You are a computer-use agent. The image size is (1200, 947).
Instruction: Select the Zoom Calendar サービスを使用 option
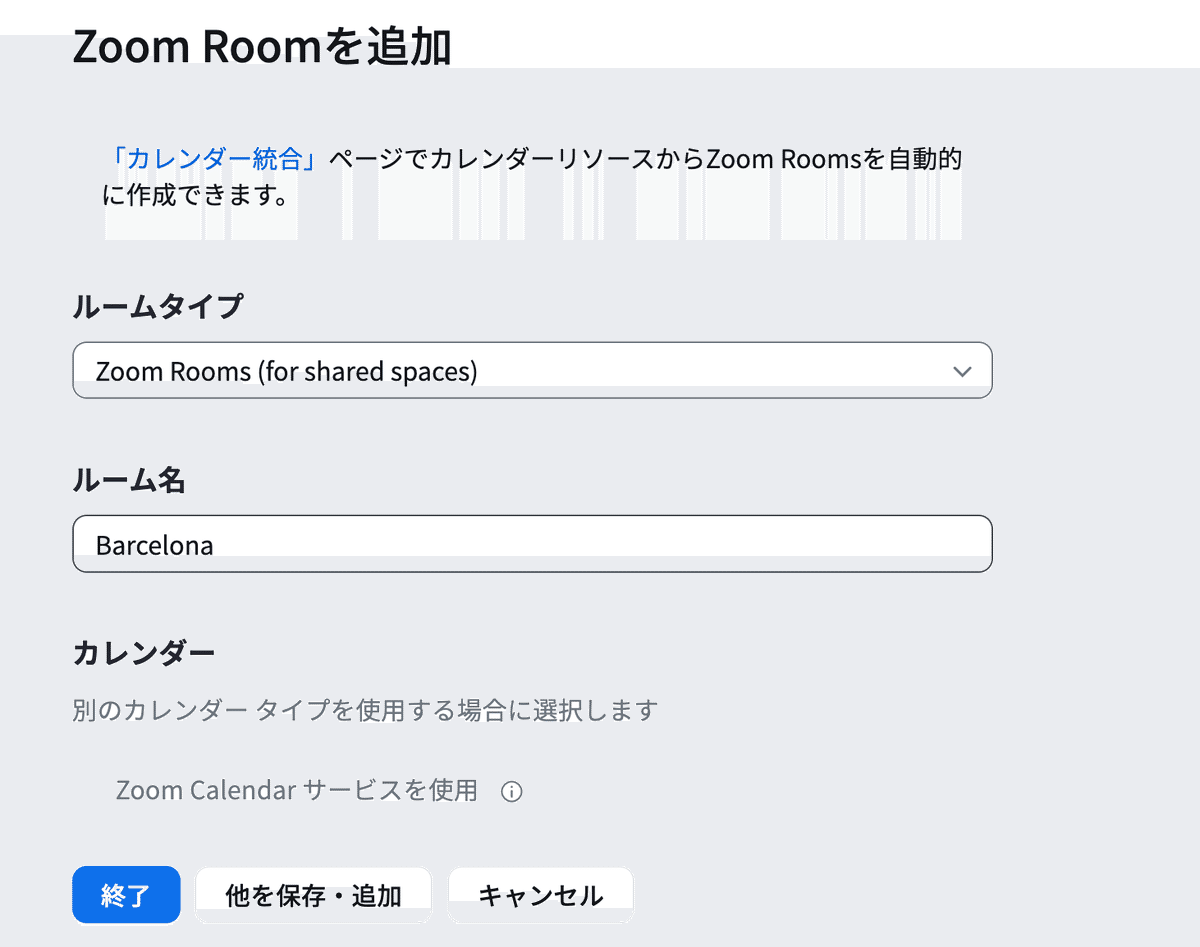pos(295,791)
